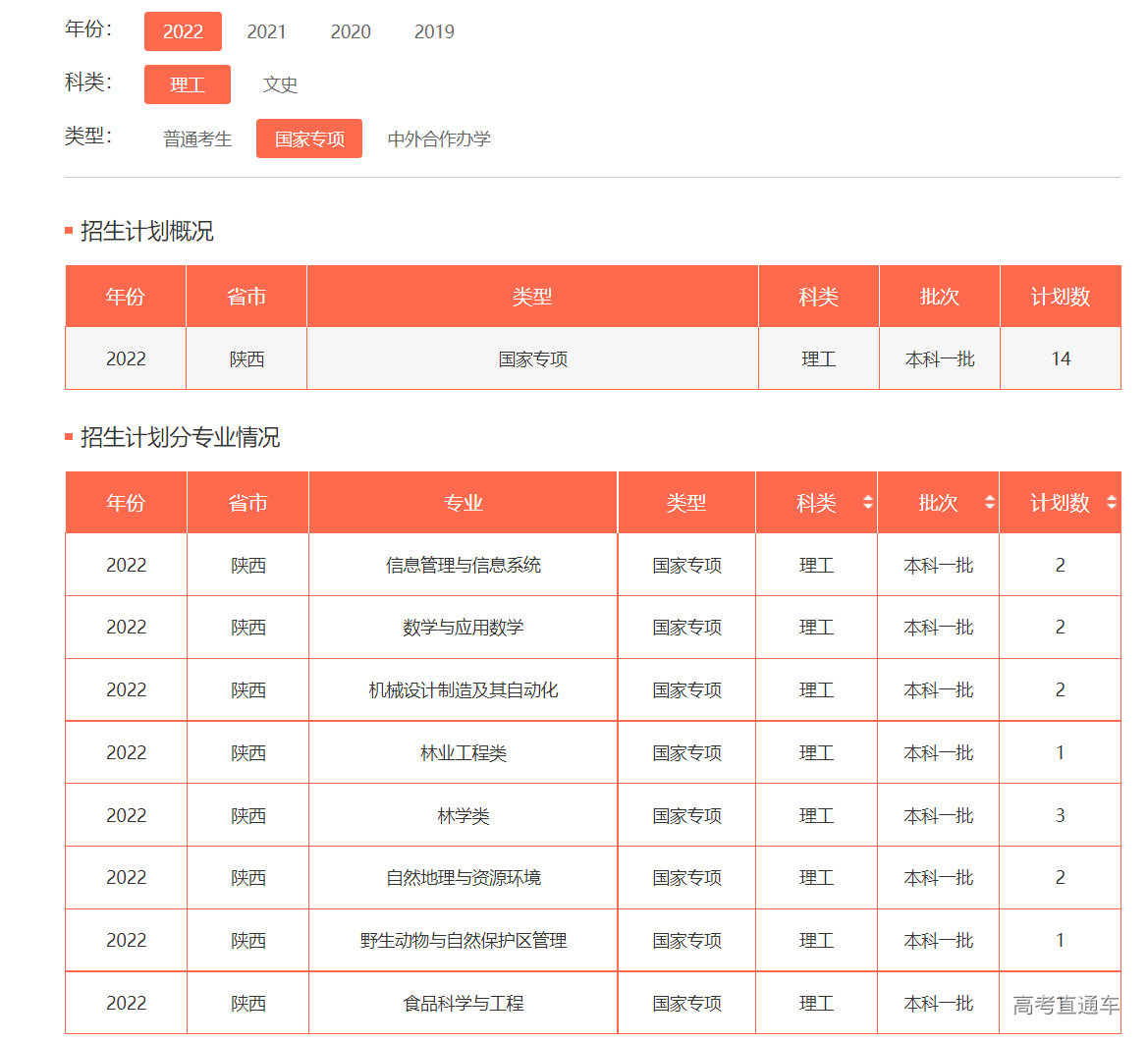Screen dimensions: 1148x1044
Task: Toggle the 国家专项 filter button
Action: click(x=308, y=138)
